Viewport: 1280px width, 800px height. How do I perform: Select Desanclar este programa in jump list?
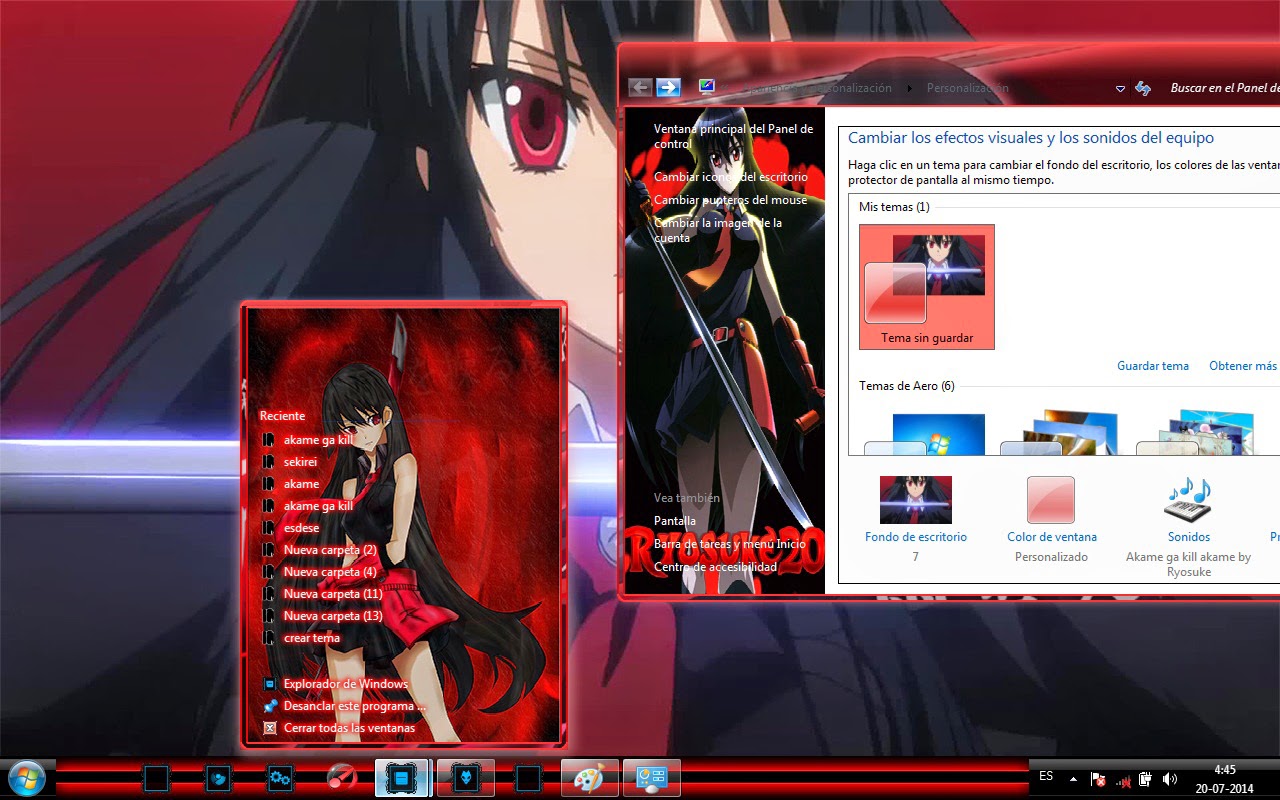pos(347,706)
